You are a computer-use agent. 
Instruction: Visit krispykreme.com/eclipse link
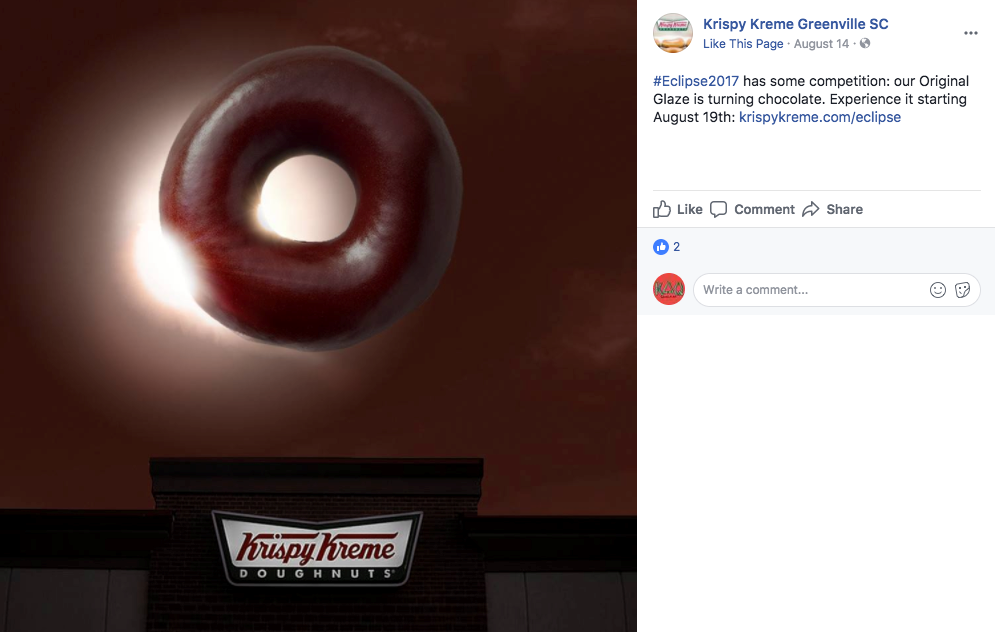point(820,117)
